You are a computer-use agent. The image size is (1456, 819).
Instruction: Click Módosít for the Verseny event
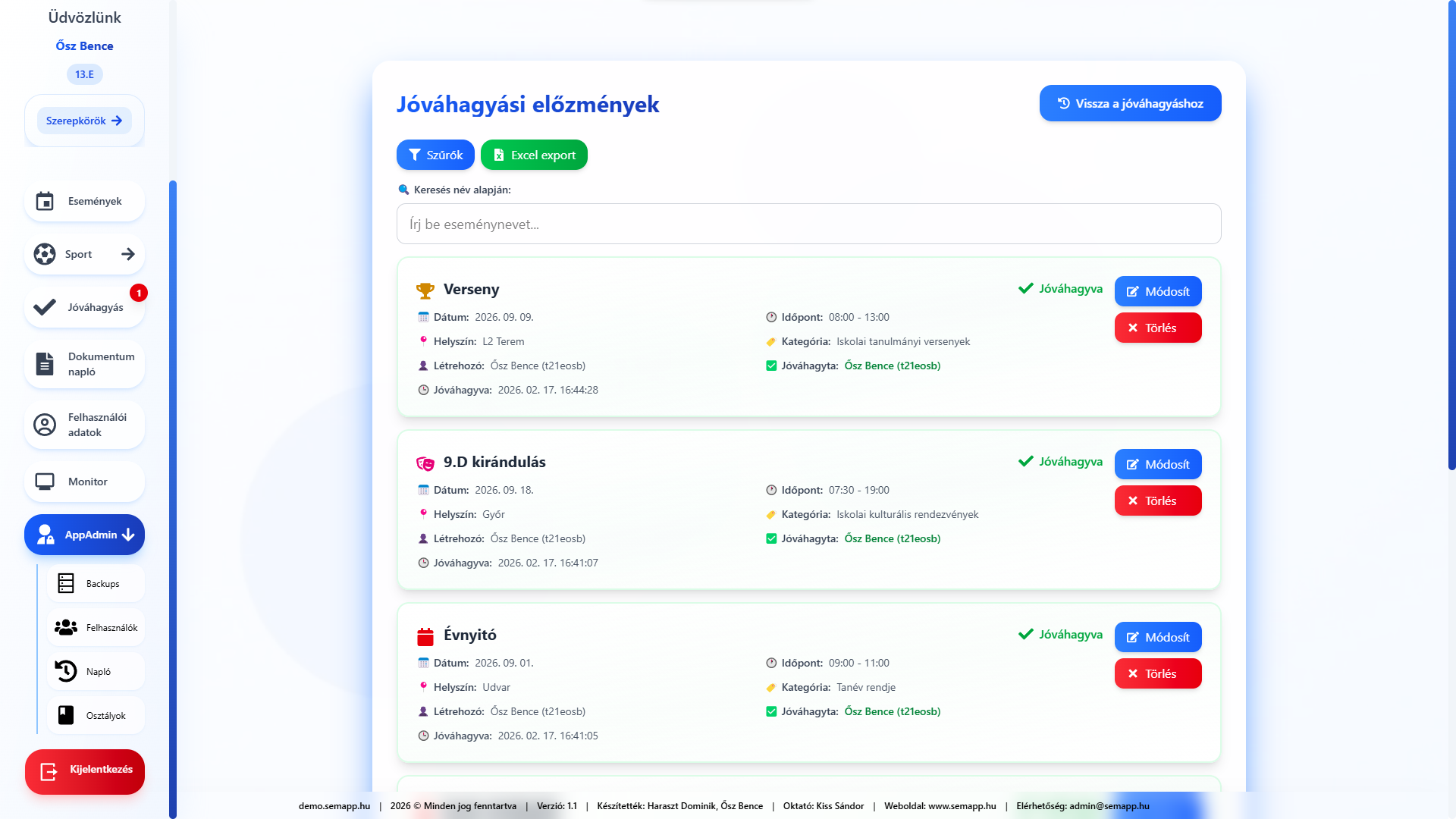(x=1158, y=291)
